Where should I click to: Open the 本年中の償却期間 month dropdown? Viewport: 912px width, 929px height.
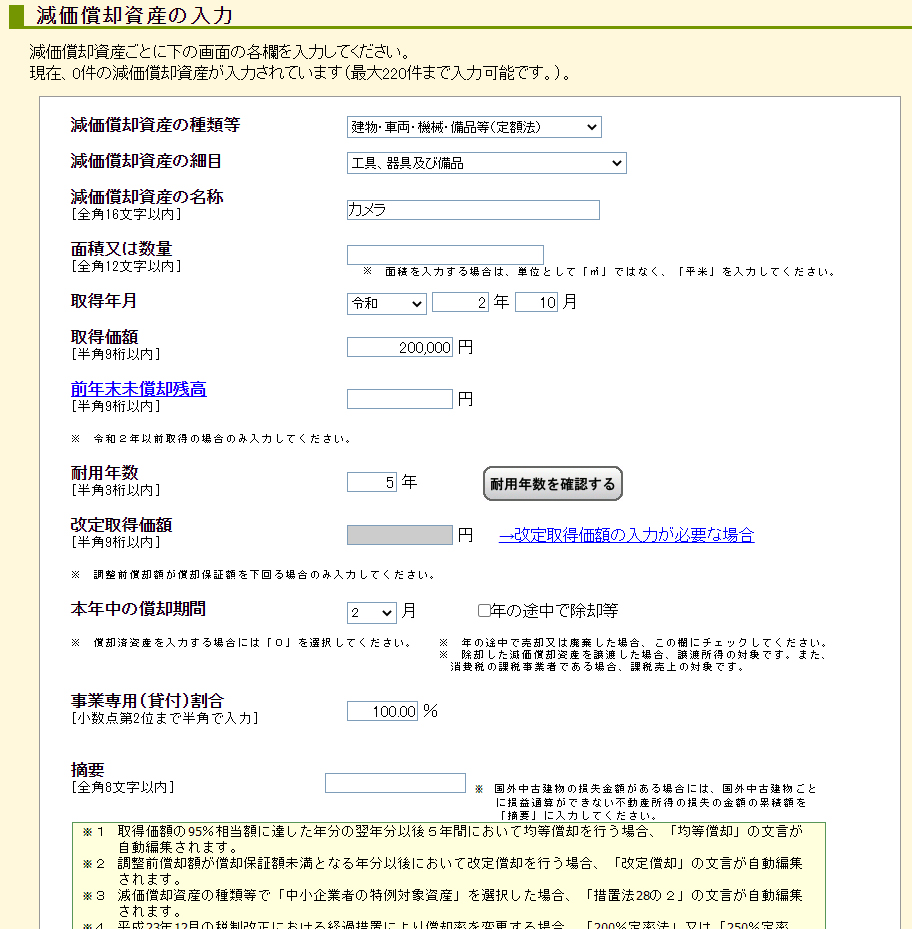tap(371, 611)
